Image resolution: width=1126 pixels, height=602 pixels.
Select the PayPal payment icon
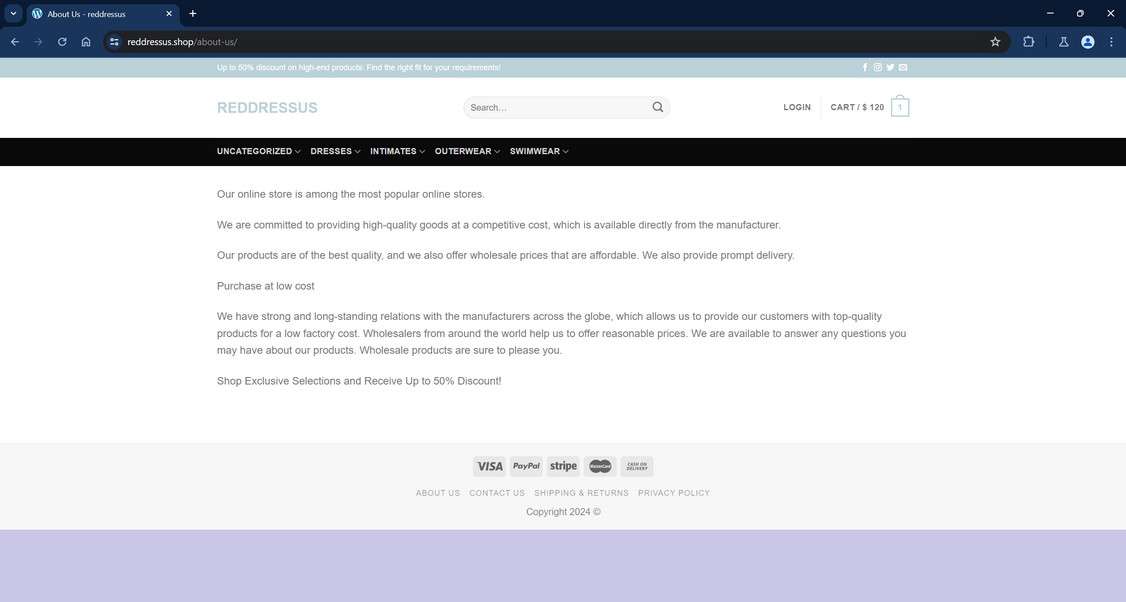click(526, 466)
